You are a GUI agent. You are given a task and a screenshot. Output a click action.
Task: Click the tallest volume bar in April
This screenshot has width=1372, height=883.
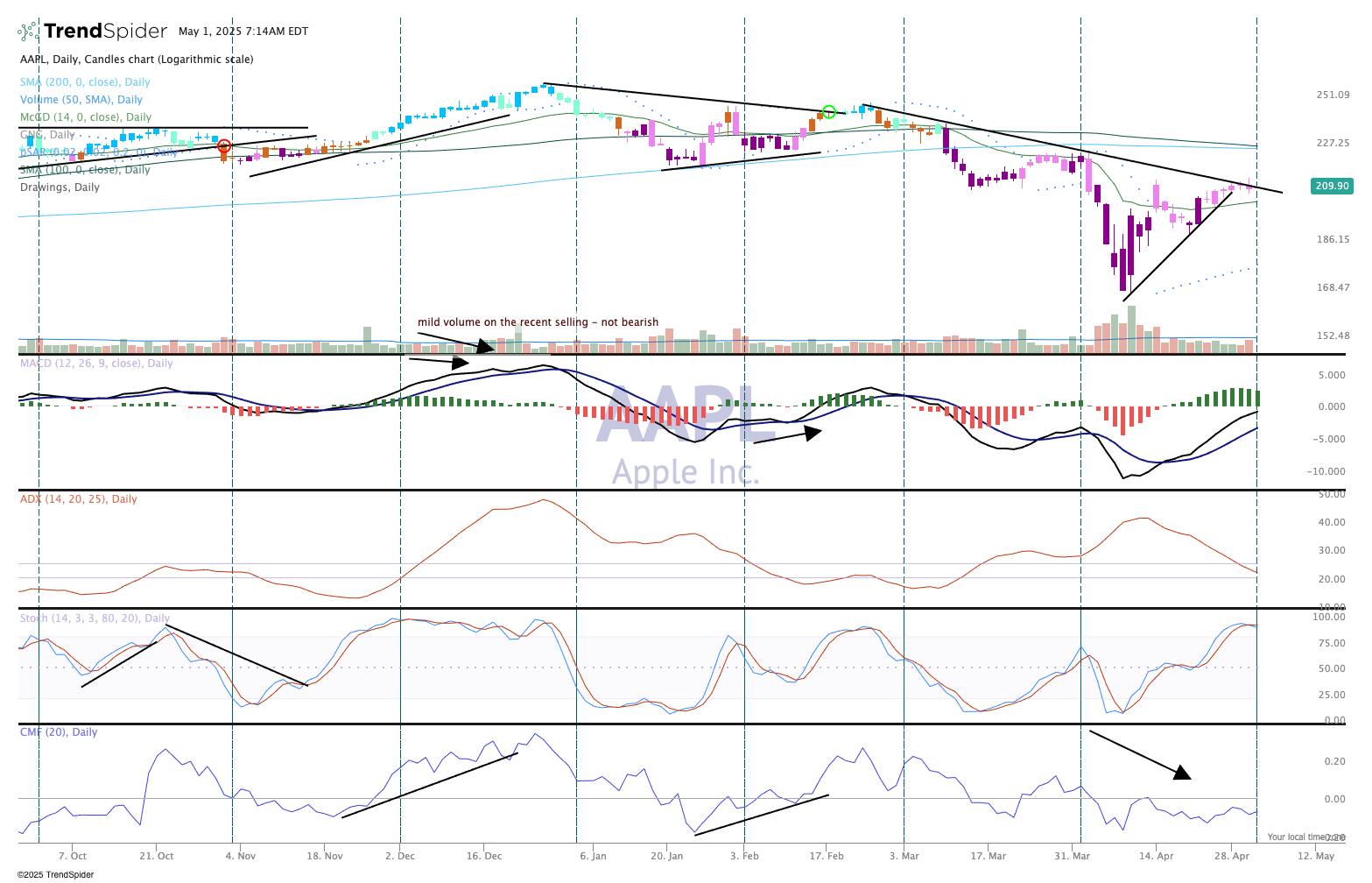click(x=1130, y=328)
